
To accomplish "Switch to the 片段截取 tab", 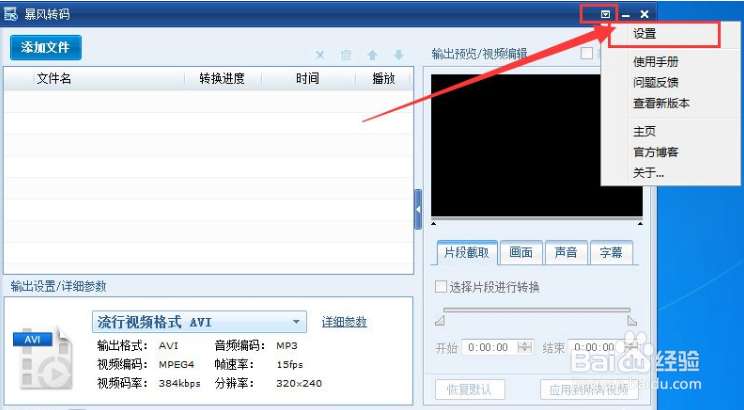I will click(466, 252).
